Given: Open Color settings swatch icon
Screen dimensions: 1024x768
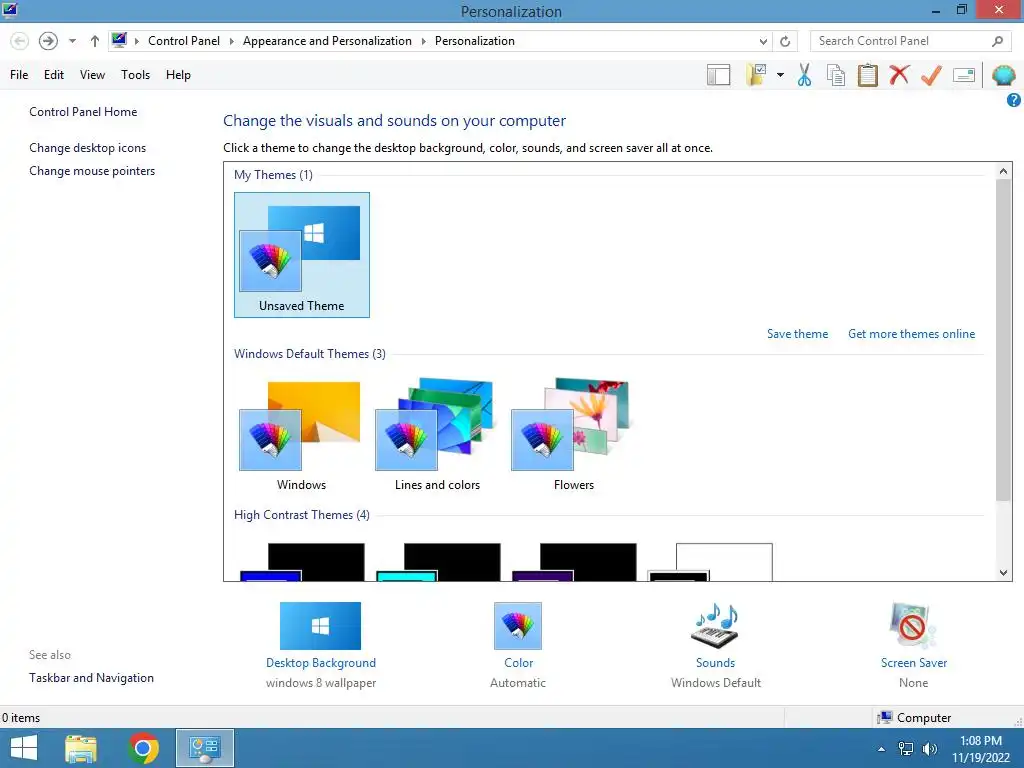Looking at the screenshot, I should [x=518, y=626].
